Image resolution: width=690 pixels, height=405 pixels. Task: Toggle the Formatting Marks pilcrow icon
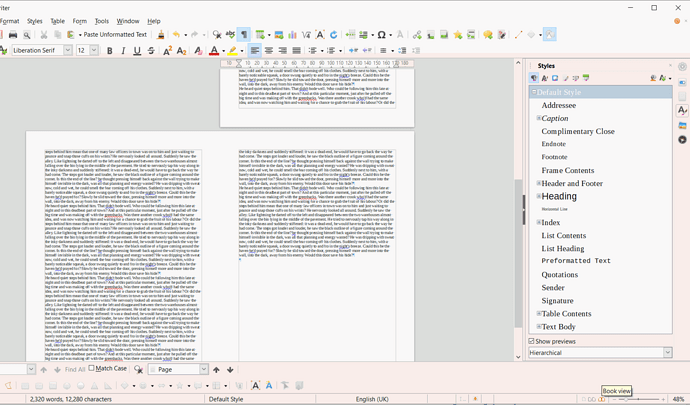[x=243, y=35]
